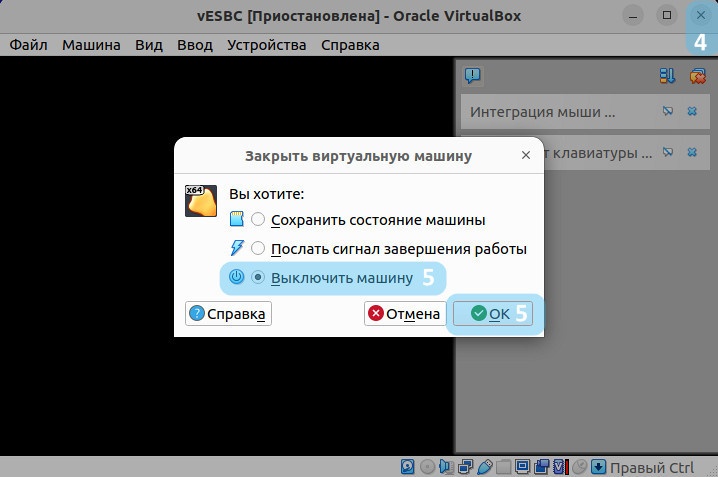Maximize the VirtualBox window
718x477 pixels.
click(x=667, y=16)
